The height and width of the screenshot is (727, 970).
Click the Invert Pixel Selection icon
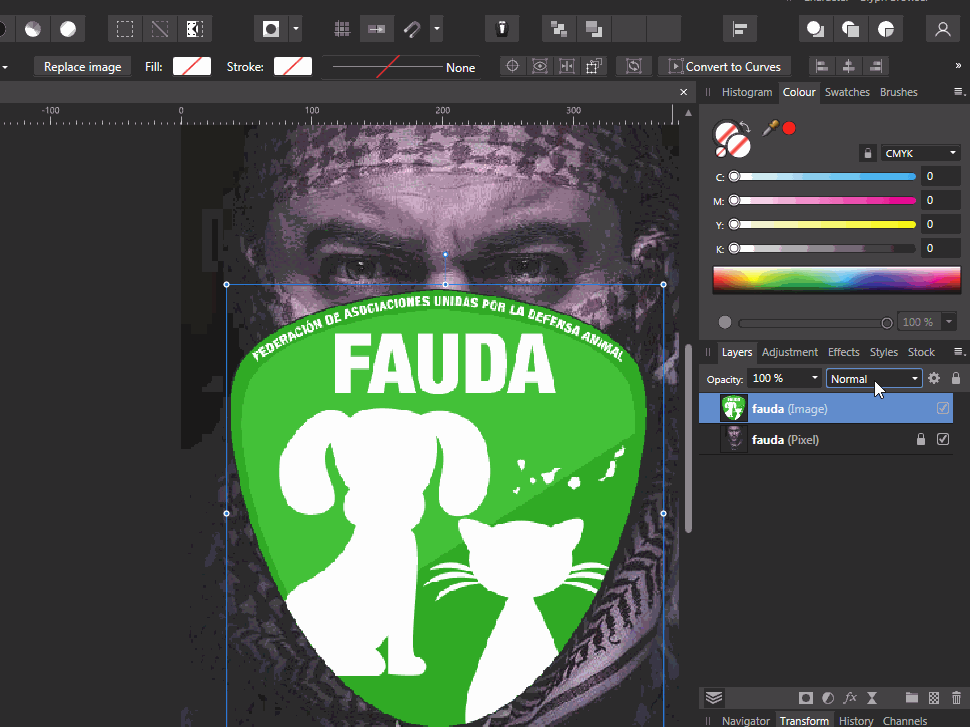pos(195,29)
